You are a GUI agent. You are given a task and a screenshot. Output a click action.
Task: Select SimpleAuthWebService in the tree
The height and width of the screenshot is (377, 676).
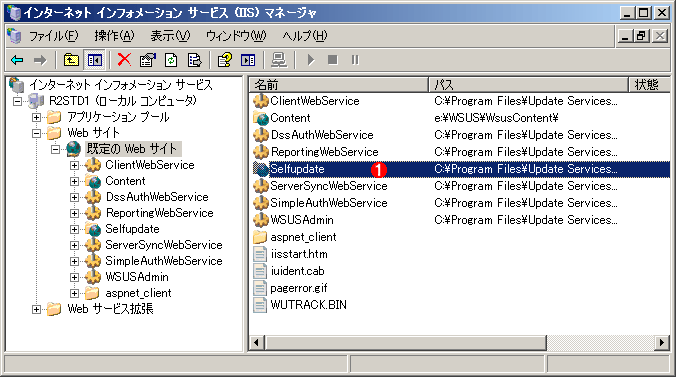164,261
